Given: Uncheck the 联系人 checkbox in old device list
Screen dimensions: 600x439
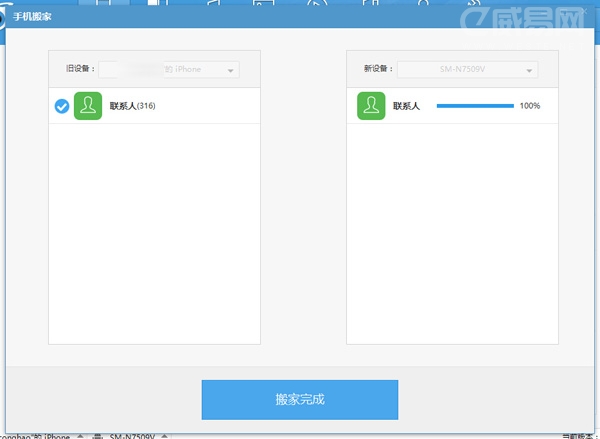Looking at the screenshot, I should [62, 106].
